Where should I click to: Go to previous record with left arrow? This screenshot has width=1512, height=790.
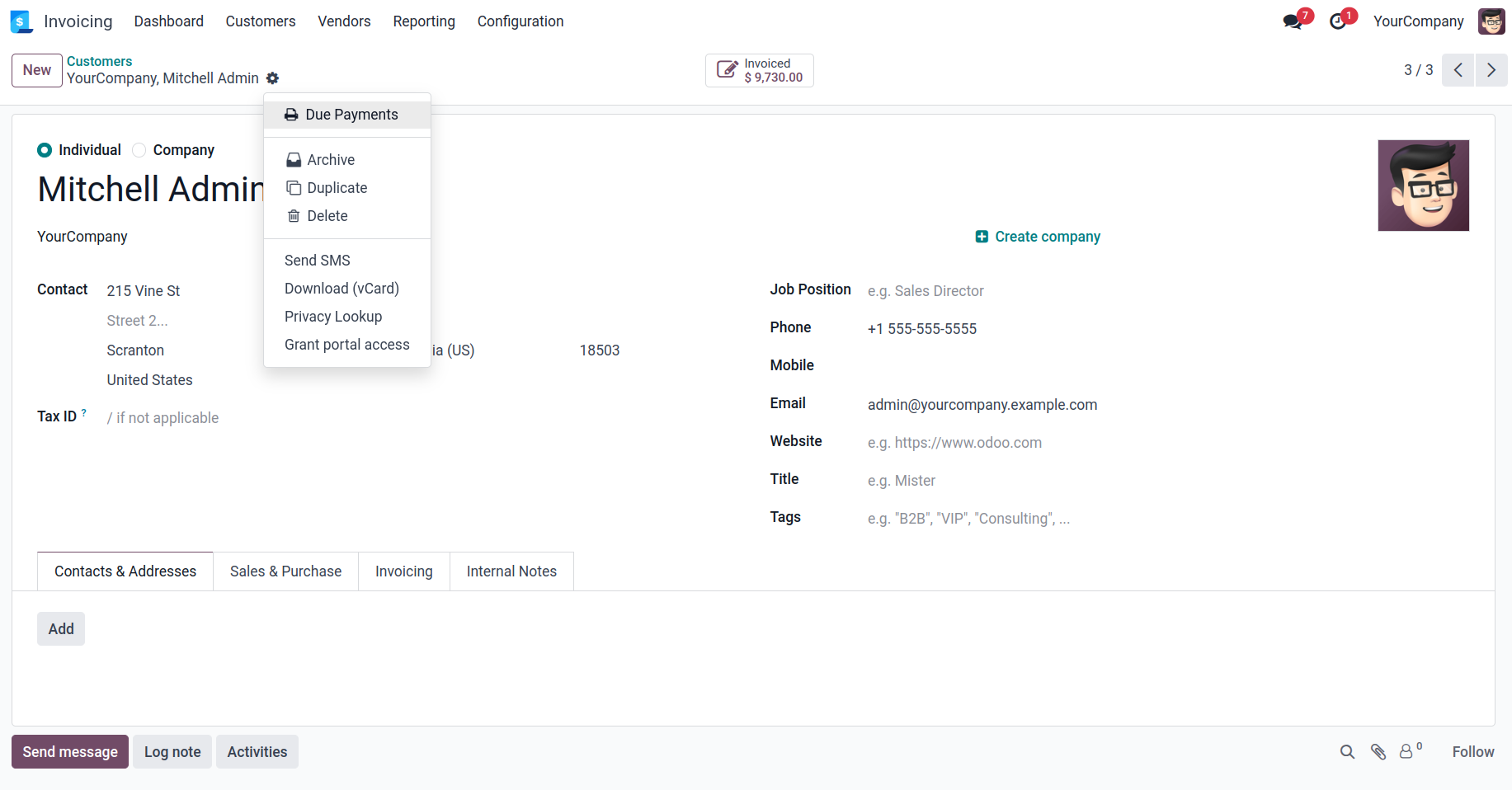tap(1458, 70)
